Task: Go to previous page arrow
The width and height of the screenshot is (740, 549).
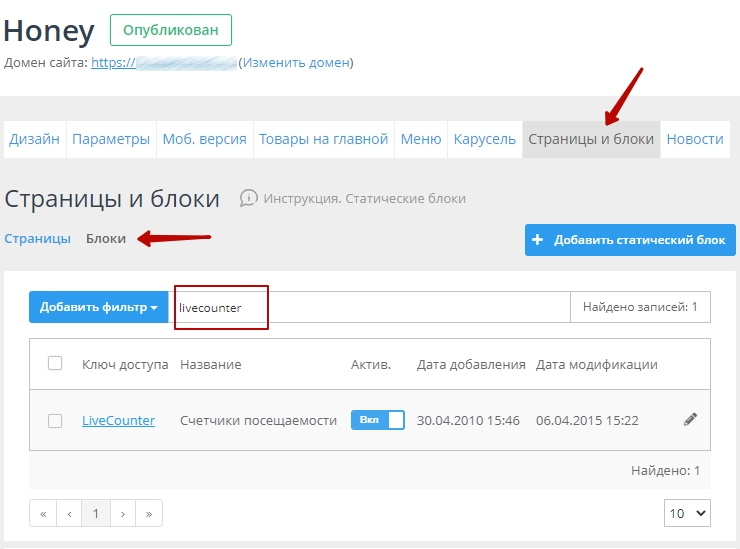Action: (69, 513)
